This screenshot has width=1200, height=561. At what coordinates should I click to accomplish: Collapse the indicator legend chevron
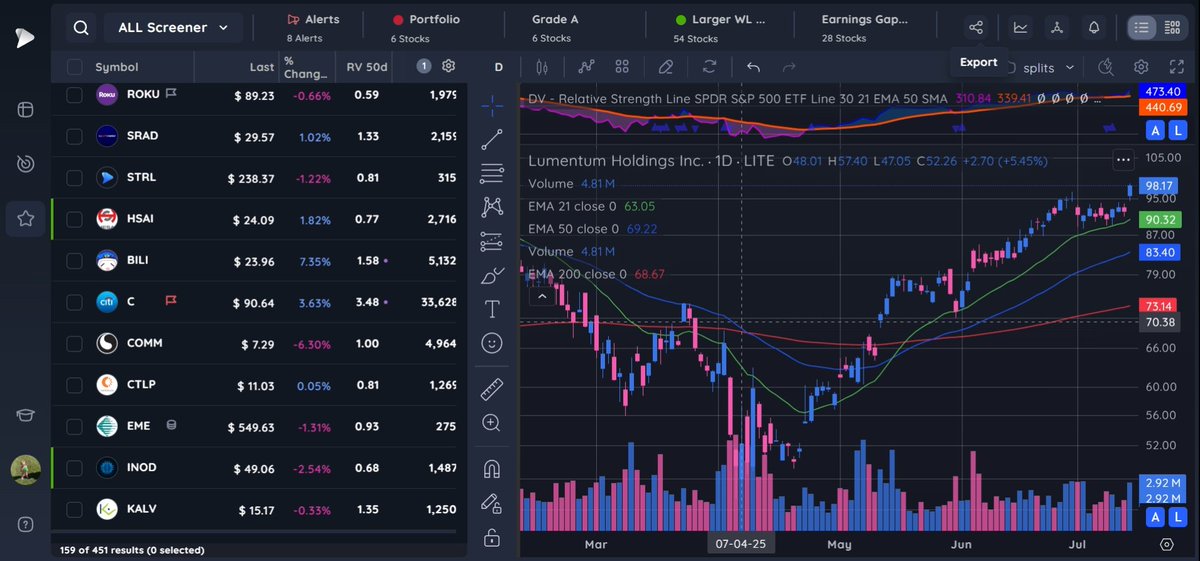tap(542, 296)
